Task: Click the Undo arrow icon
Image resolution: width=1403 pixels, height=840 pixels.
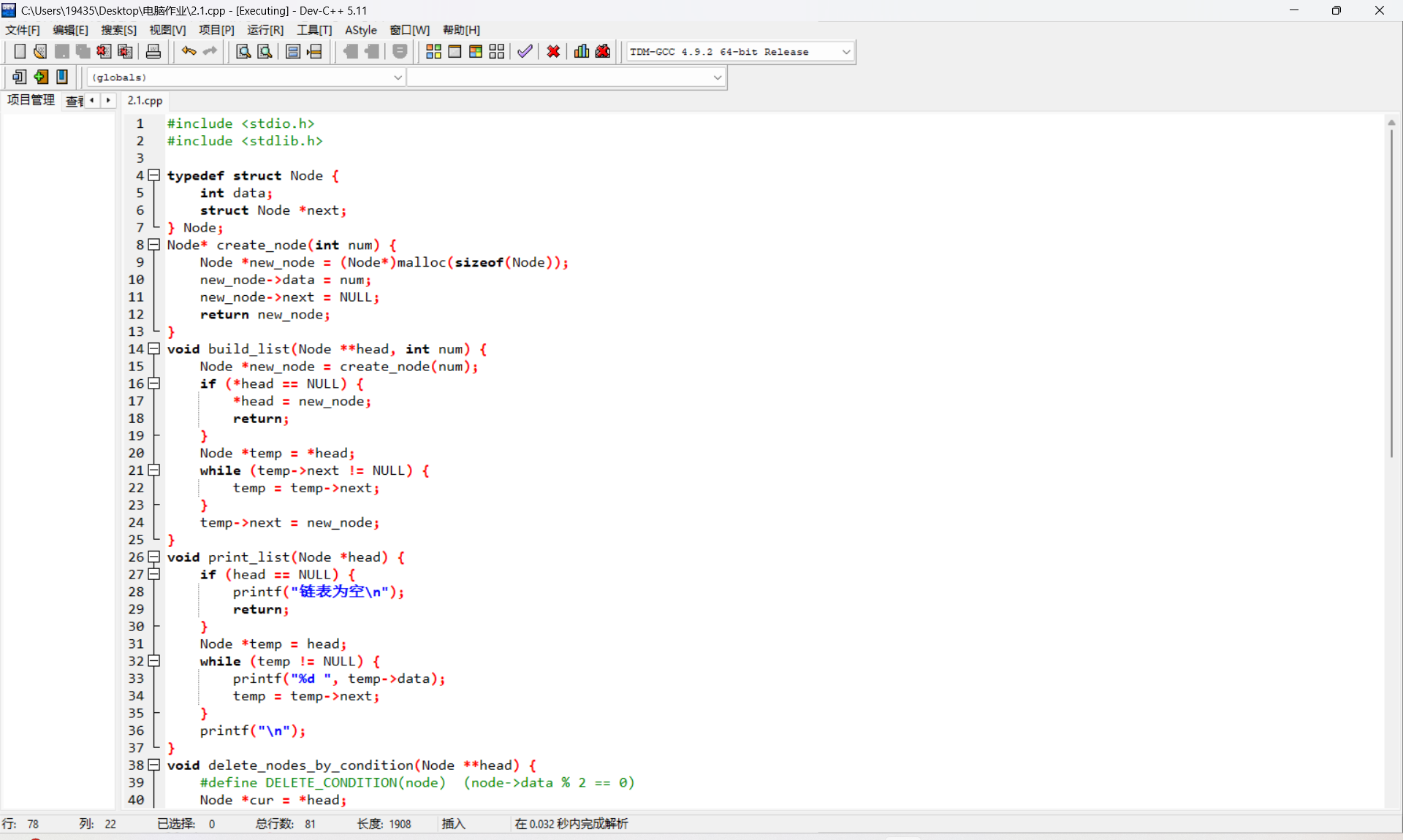Action: 189,52
